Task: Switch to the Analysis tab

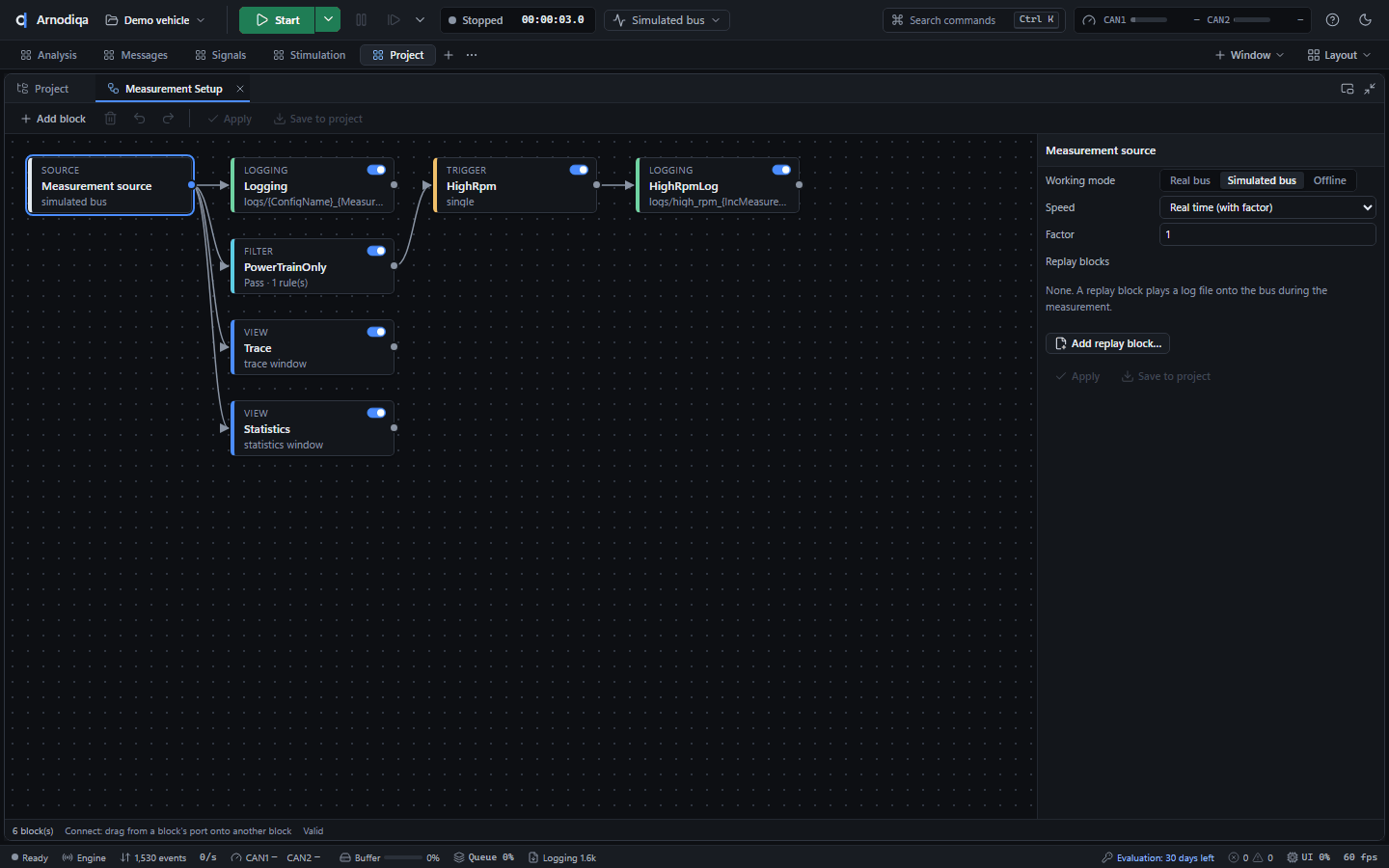Action: click(48, 55)
